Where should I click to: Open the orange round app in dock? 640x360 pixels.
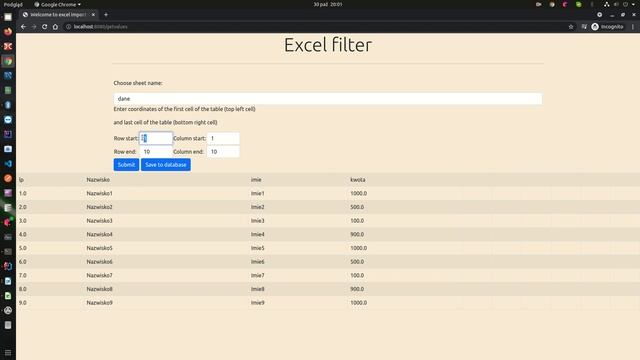click(x=8, y=178)
